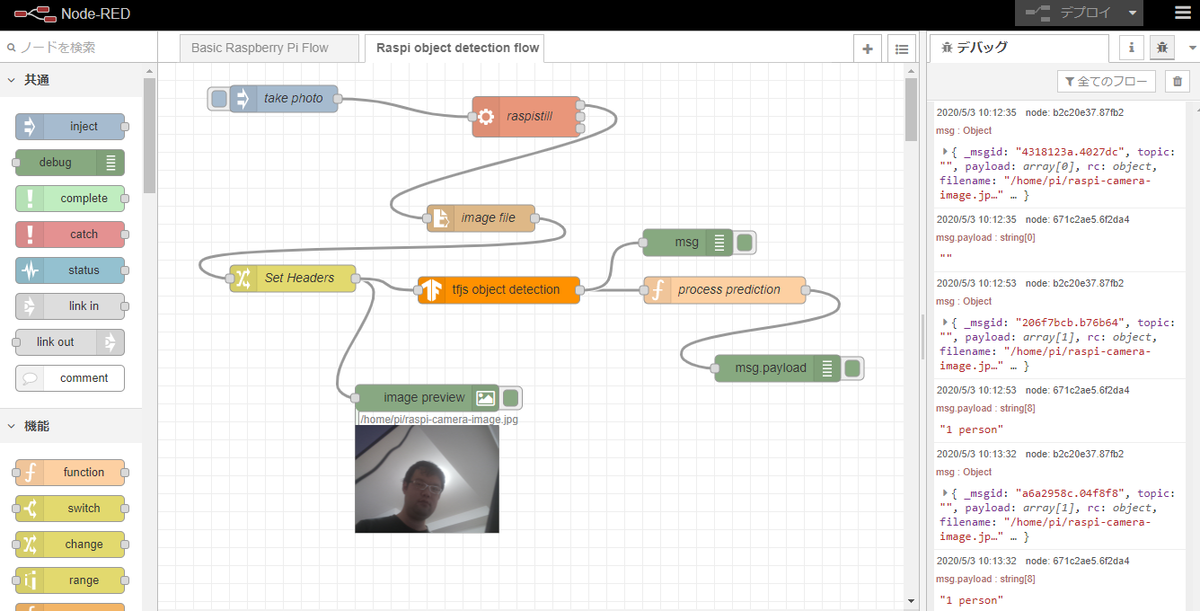Screen dimensions: 1200x611
Task: Select the switch node in the palette
Action: coord(69,508)
